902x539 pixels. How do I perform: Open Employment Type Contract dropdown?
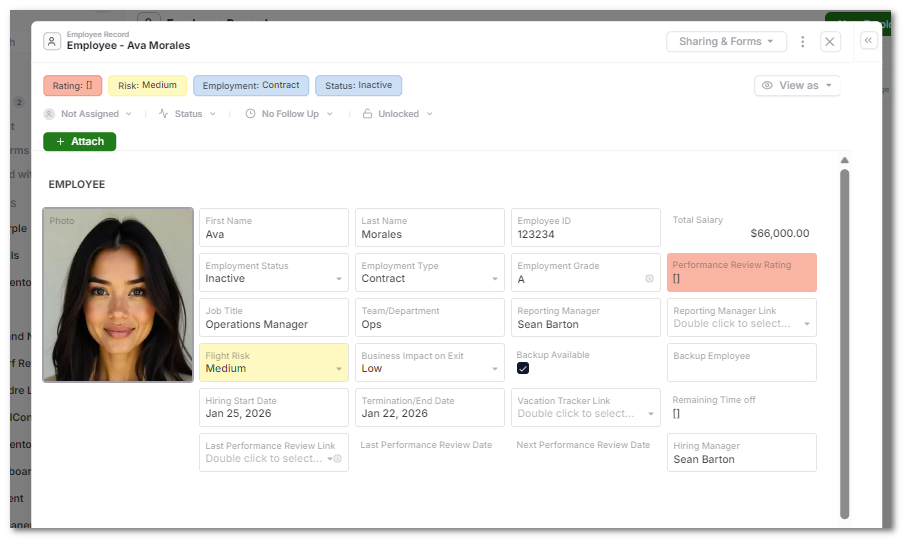pyautogui.click(x=495, y=279)
